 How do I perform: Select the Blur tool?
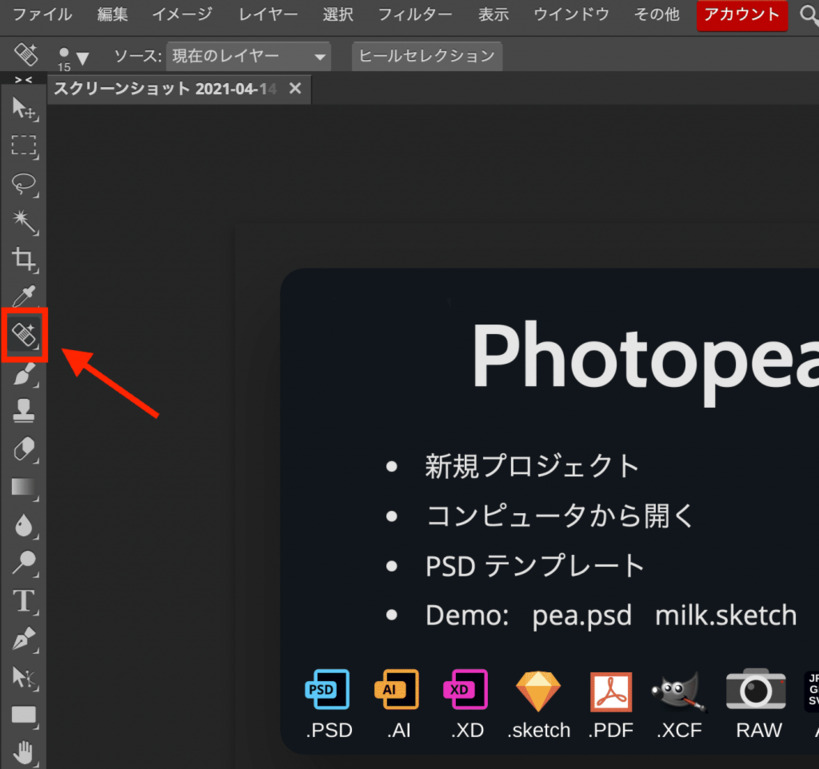[x=24, y=526]
